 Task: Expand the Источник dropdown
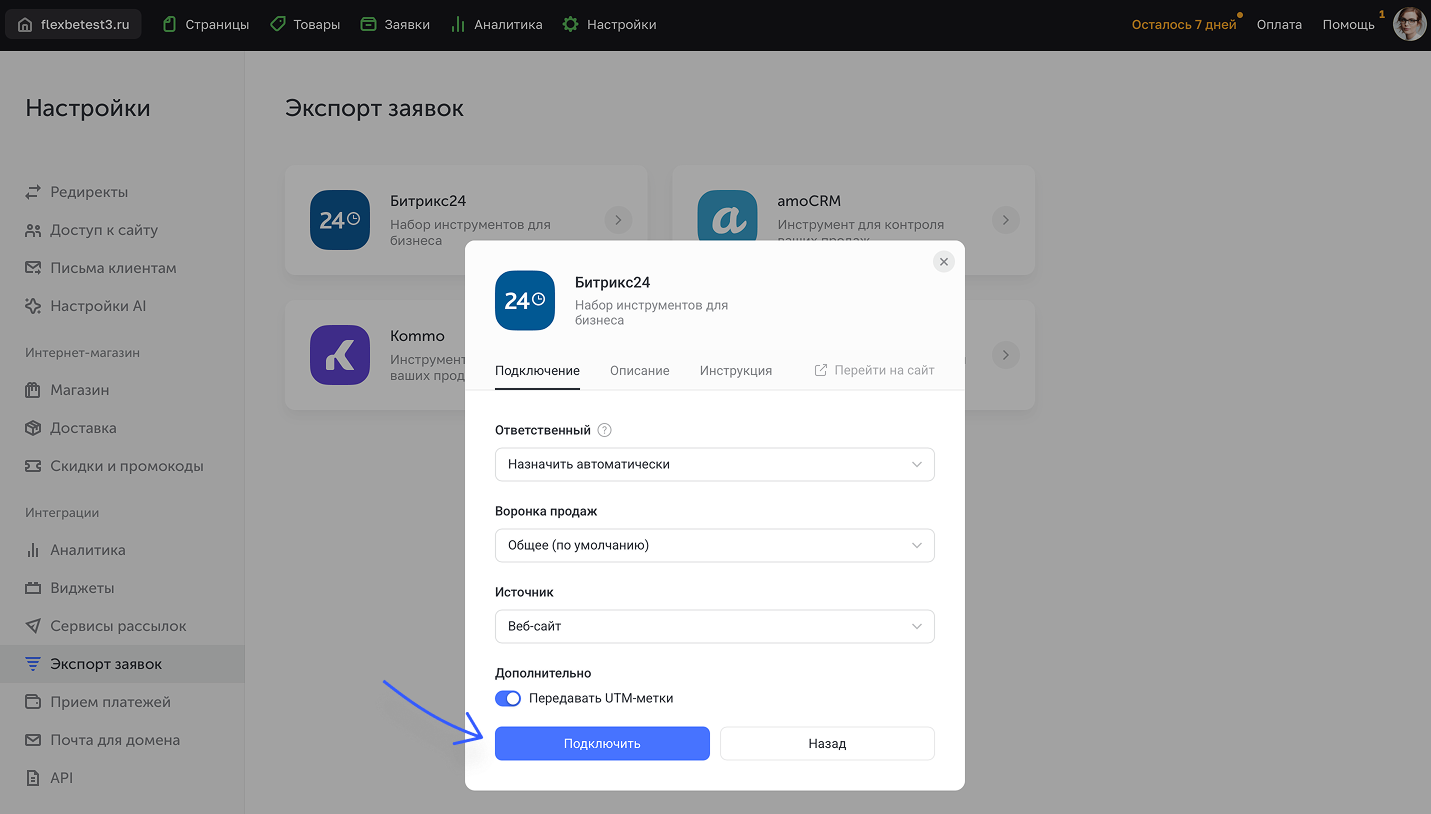(714, 626)
